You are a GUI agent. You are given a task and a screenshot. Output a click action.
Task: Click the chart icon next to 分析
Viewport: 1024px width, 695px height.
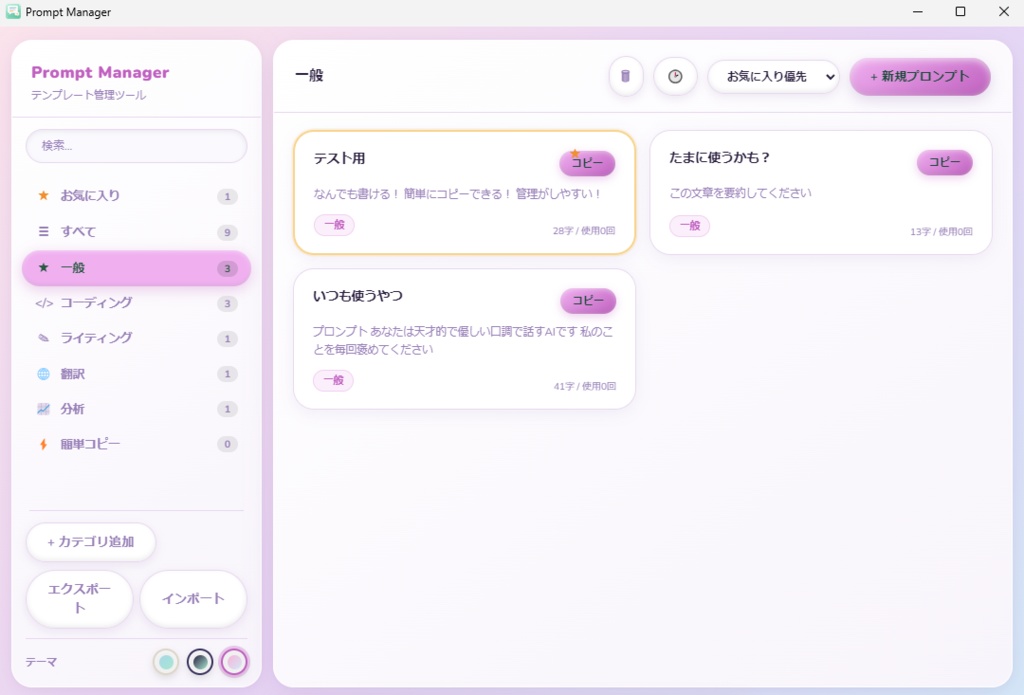pyautogui.click(x=41, y=408)
